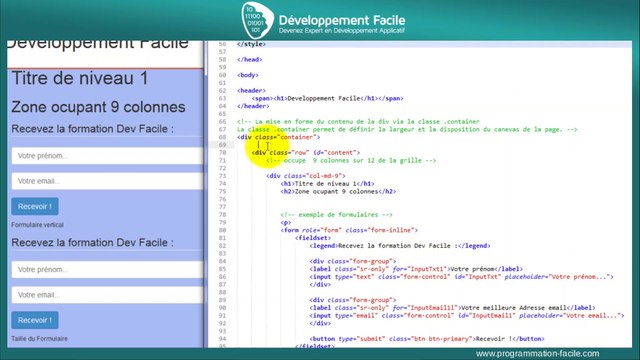Image resolution: width=640 pixels, height=360 pixels.
Task: Click the 'exemple de formulaires' comment line
Action: point(336,215)
